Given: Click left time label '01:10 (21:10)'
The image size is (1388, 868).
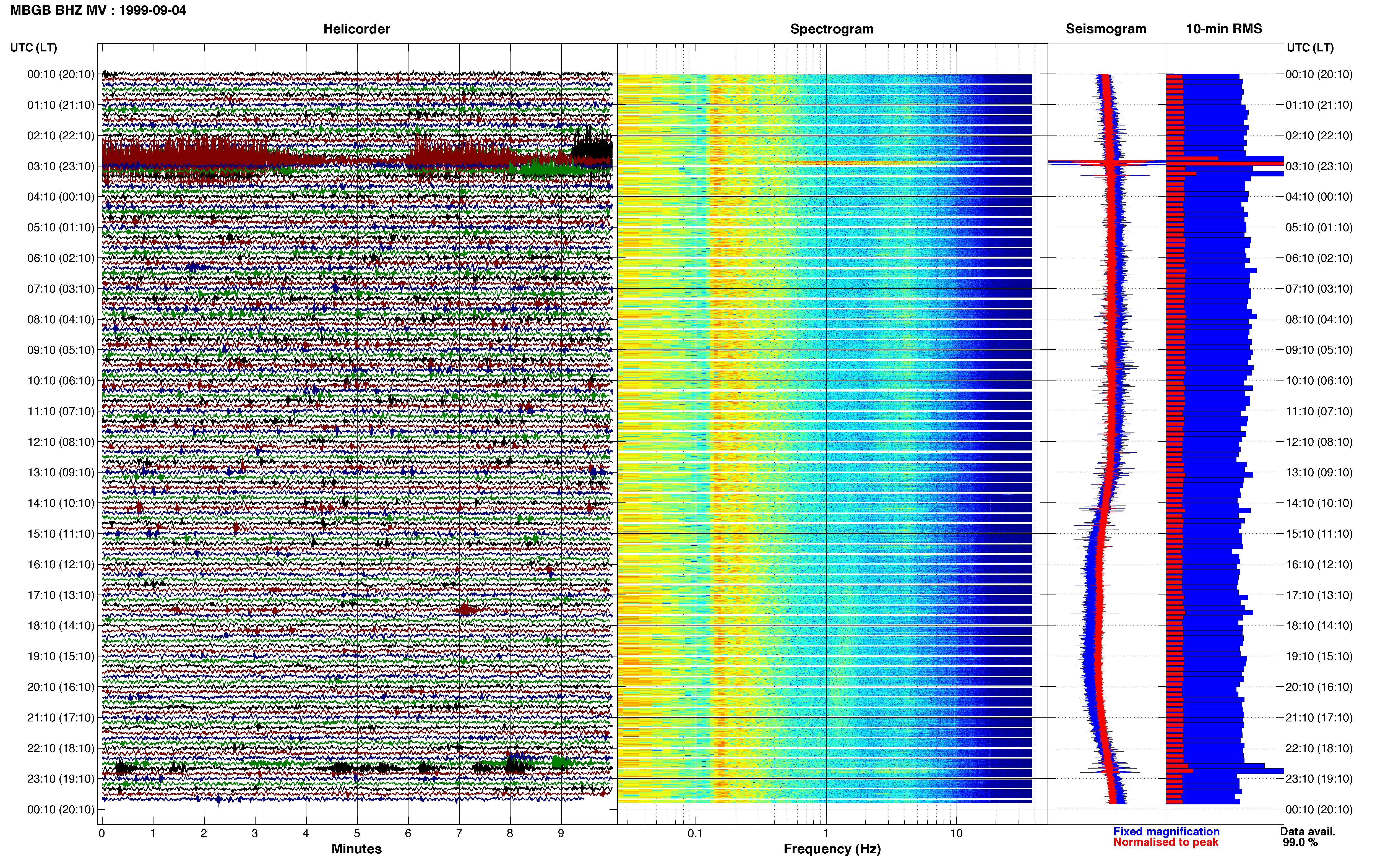Looking at the screenshot, I should (61, 105).
